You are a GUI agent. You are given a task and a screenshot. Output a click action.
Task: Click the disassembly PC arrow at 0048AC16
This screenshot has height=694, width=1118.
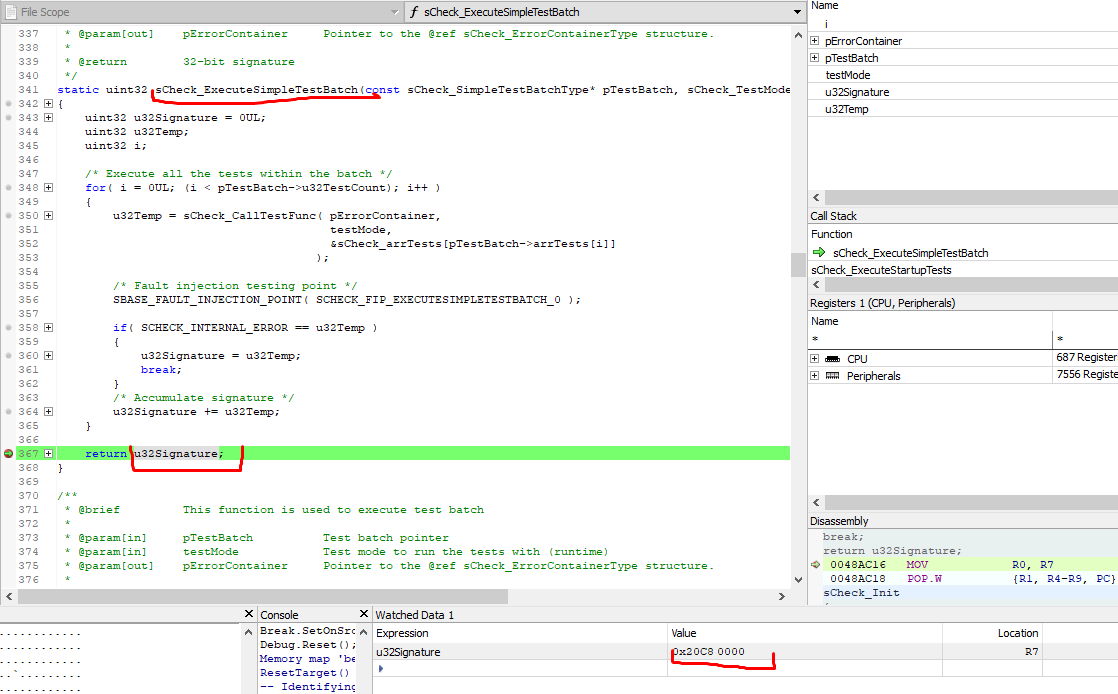click(816, 564)
